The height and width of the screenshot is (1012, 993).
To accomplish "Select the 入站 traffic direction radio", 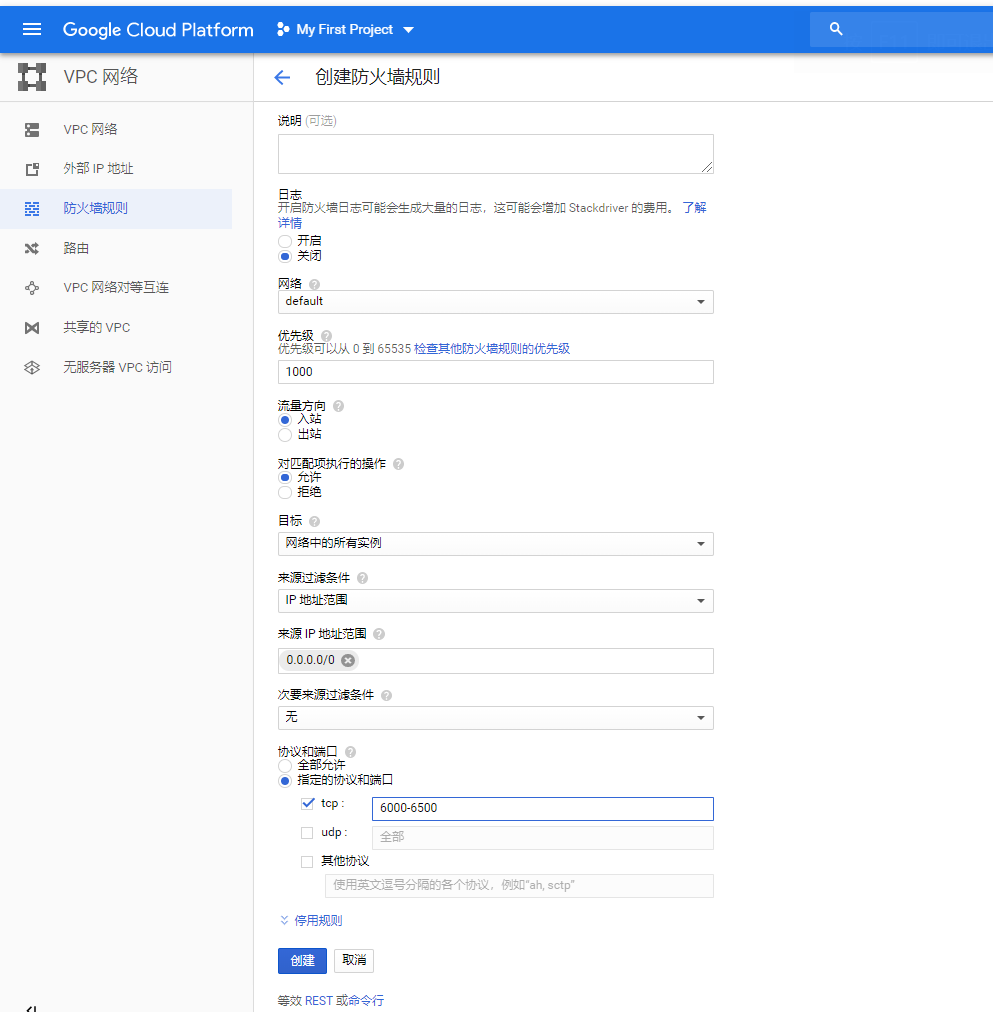I will [x=285, y=420].
